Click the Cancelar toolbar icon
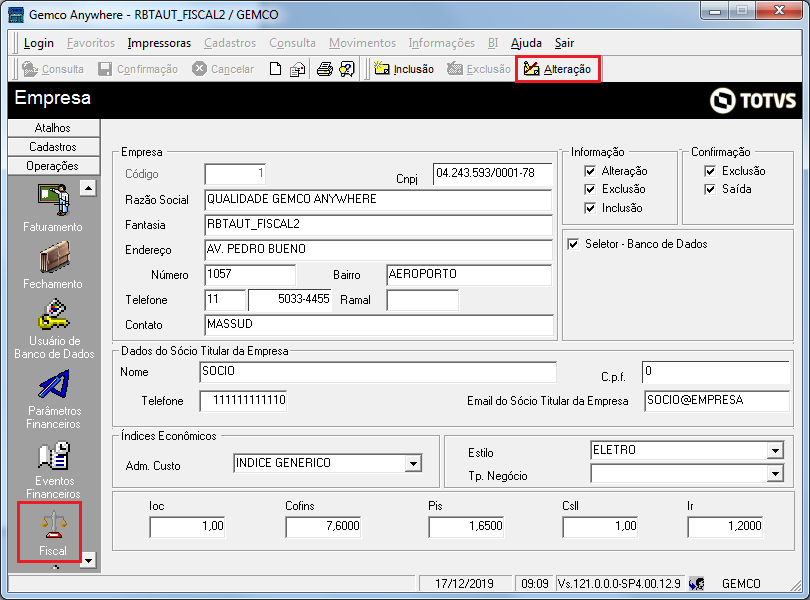The image size is (810, 600). 199,69
